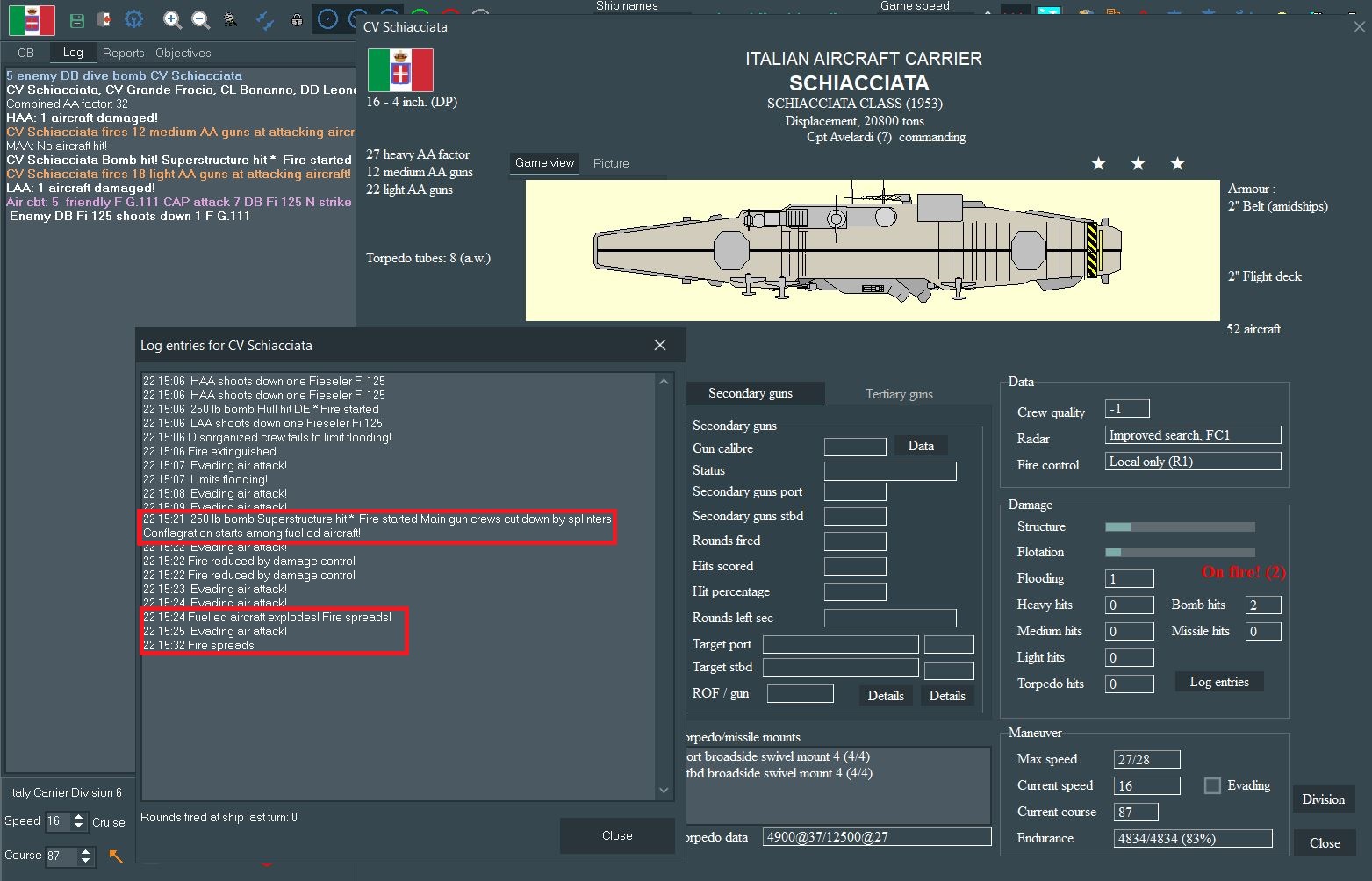The image size is (1372, 881).
Task: Click the Course input showing 87
Action: click(x=60, y=856)
